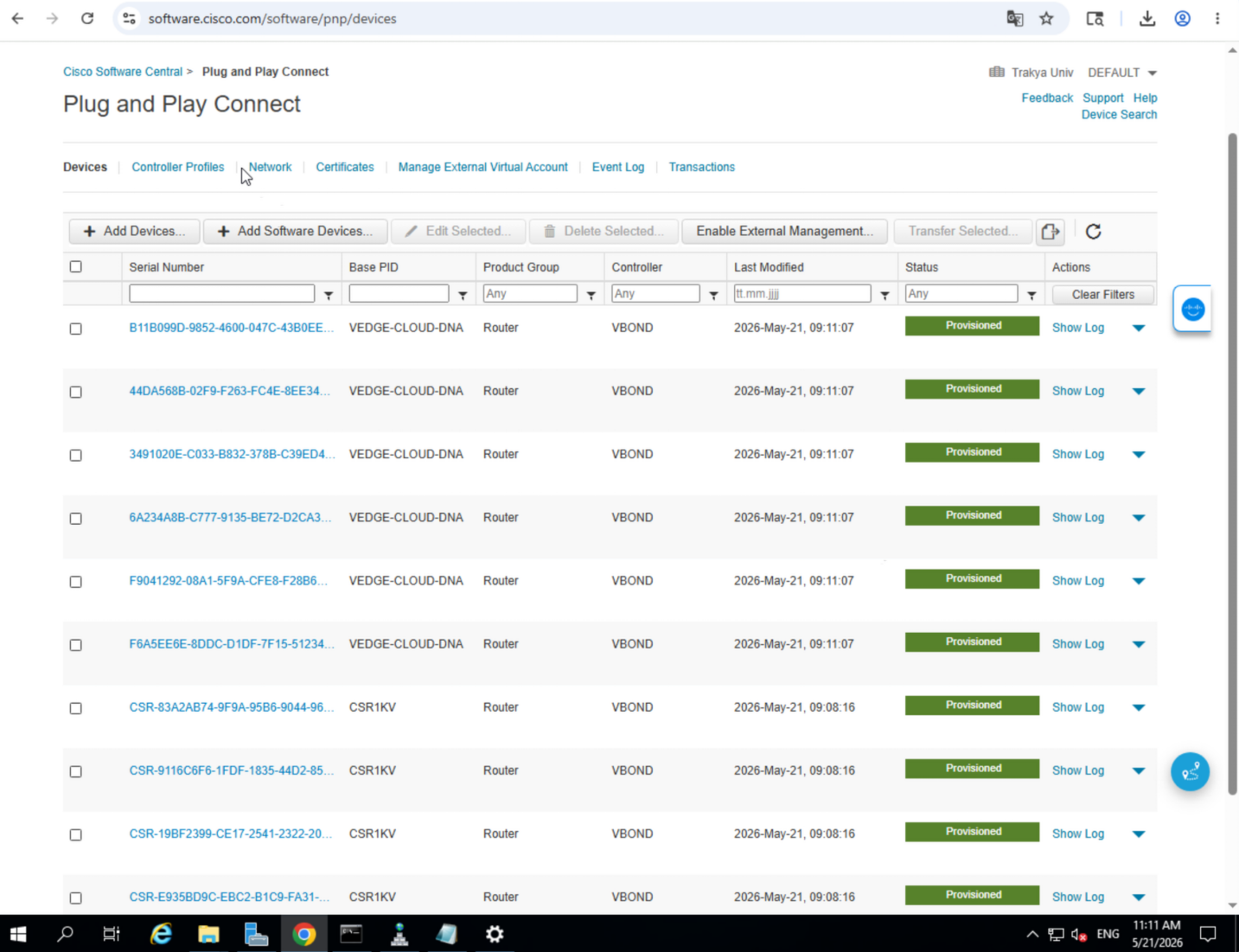Open File Explorer from the taskbar

coord(208,934)
